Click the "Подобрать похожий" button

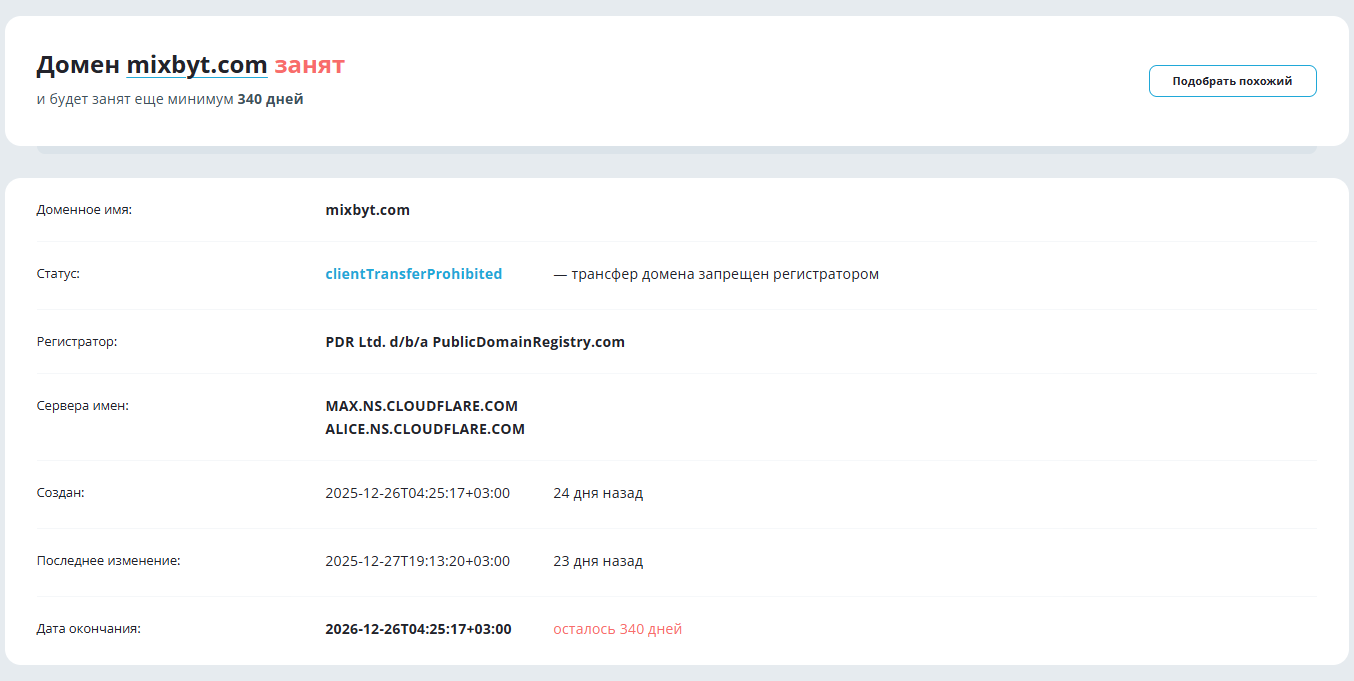click(x=1232, y=81)
